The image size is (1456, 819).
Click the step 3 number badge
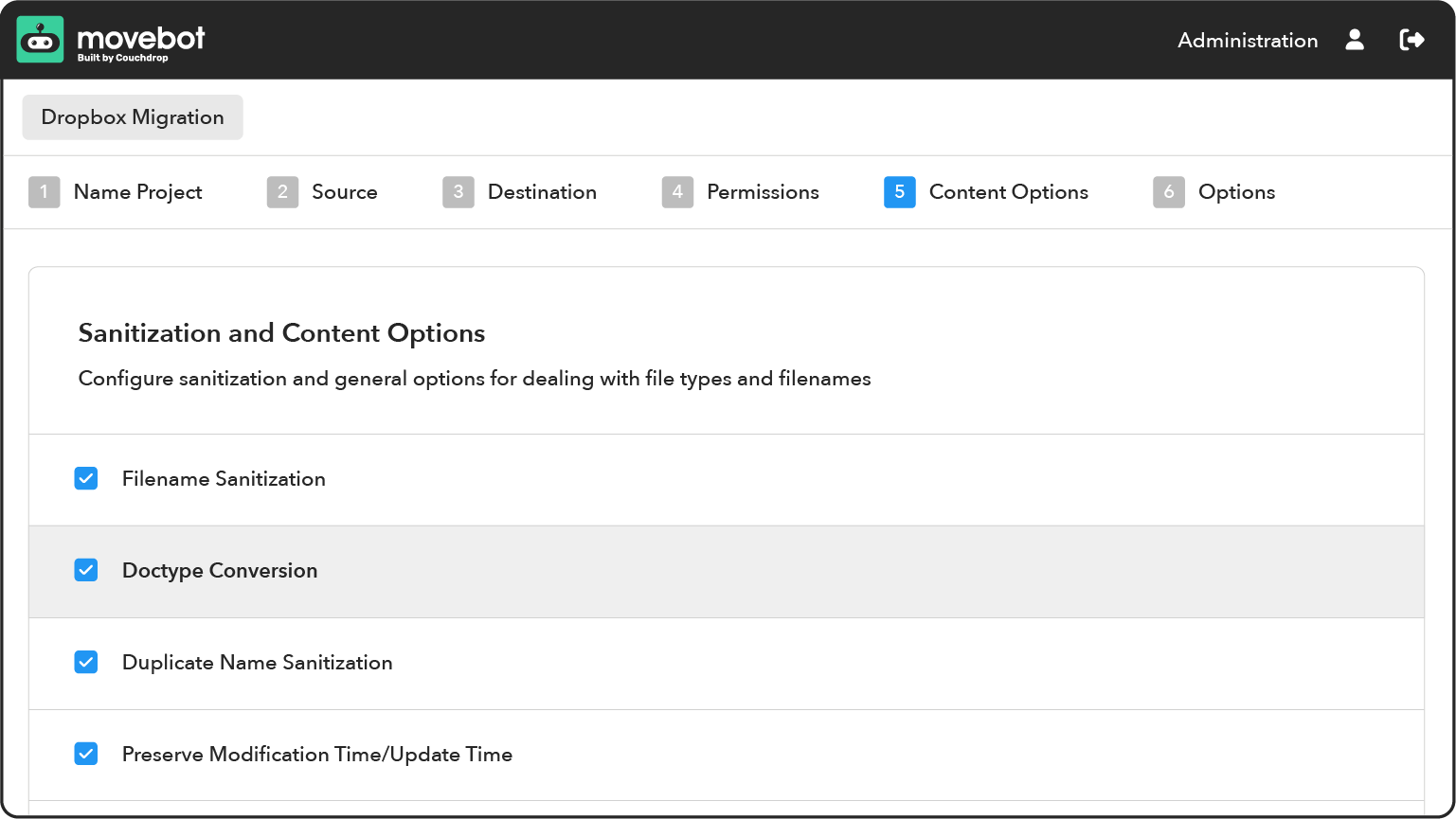point(458,192)
